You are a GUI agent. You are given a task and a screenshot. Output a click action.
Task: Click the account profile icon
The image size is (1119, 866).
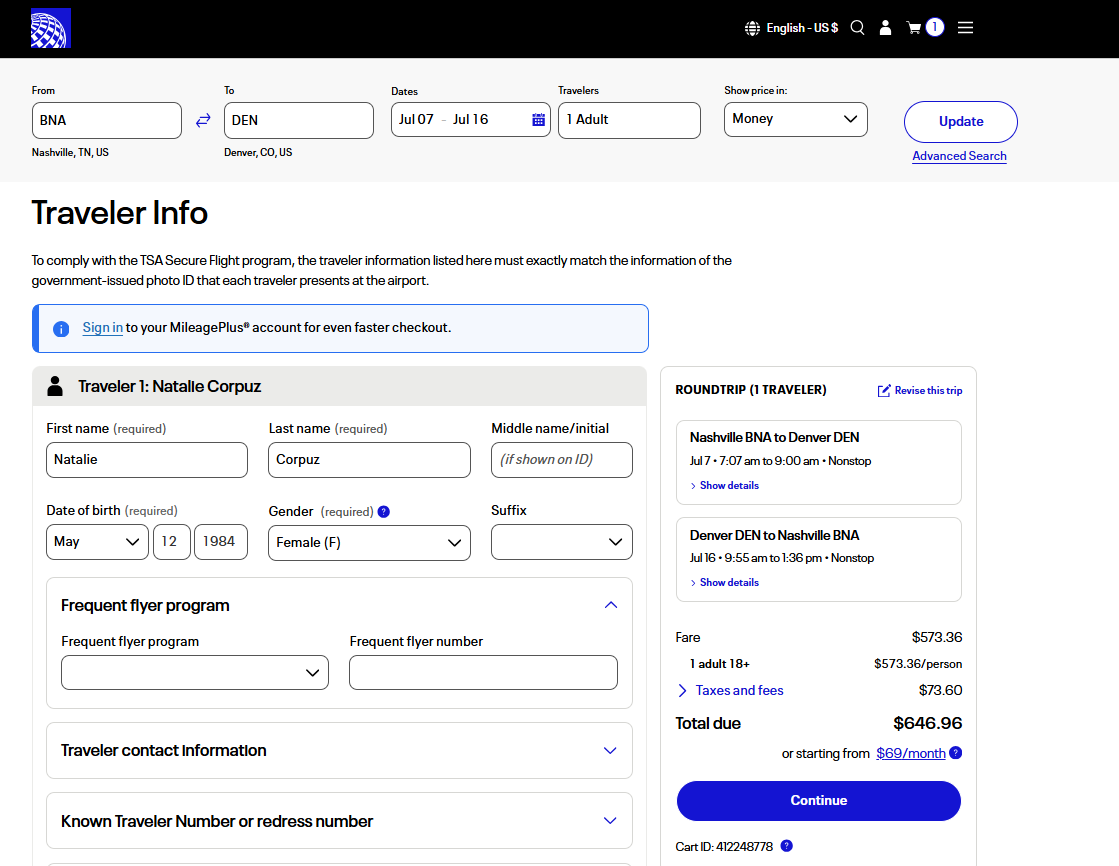tap(885, 28)
